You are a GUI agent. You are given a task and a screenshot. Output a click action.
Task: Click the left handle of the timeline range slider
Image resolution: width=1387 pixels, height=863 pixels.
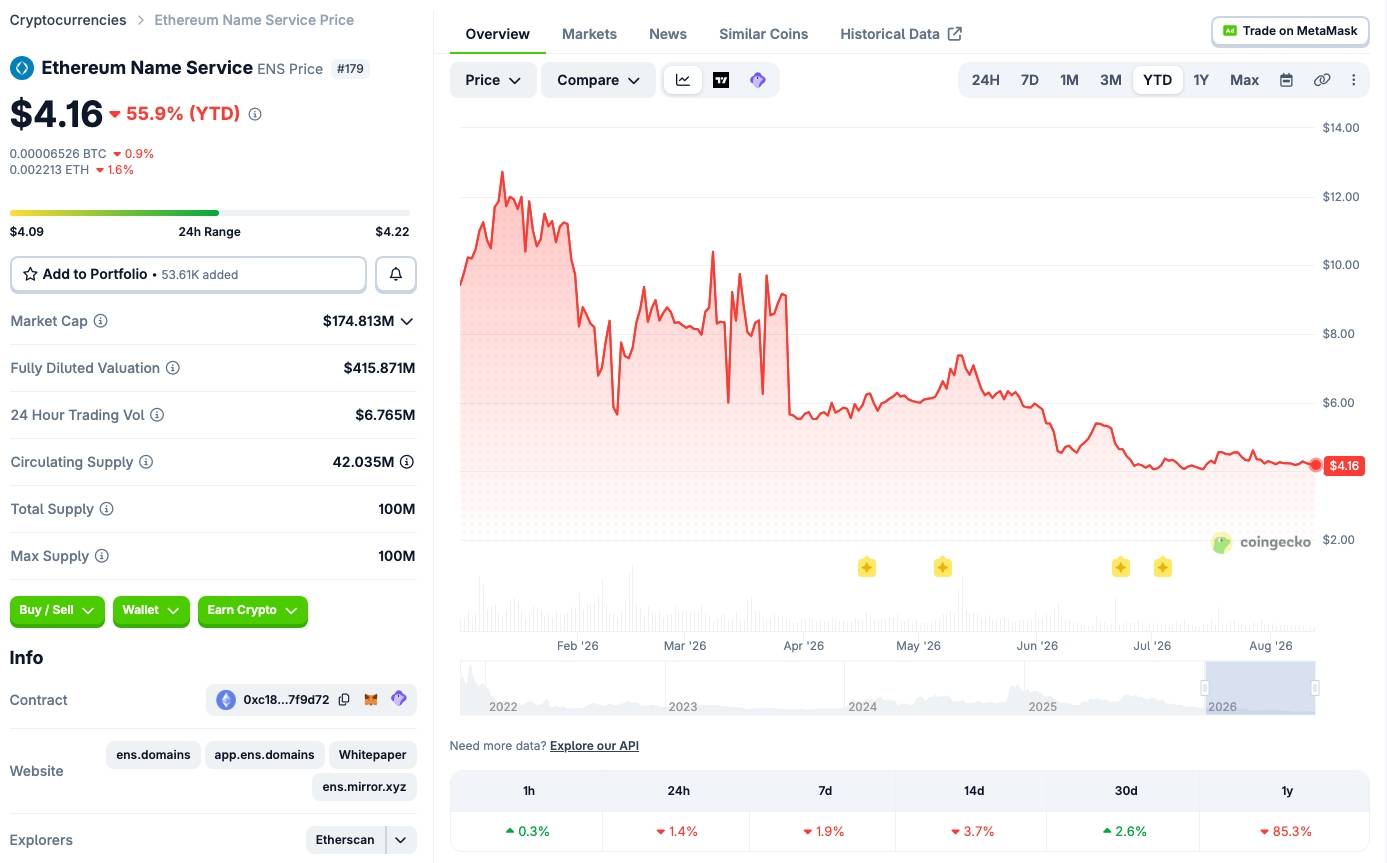tap(1205, 688)
